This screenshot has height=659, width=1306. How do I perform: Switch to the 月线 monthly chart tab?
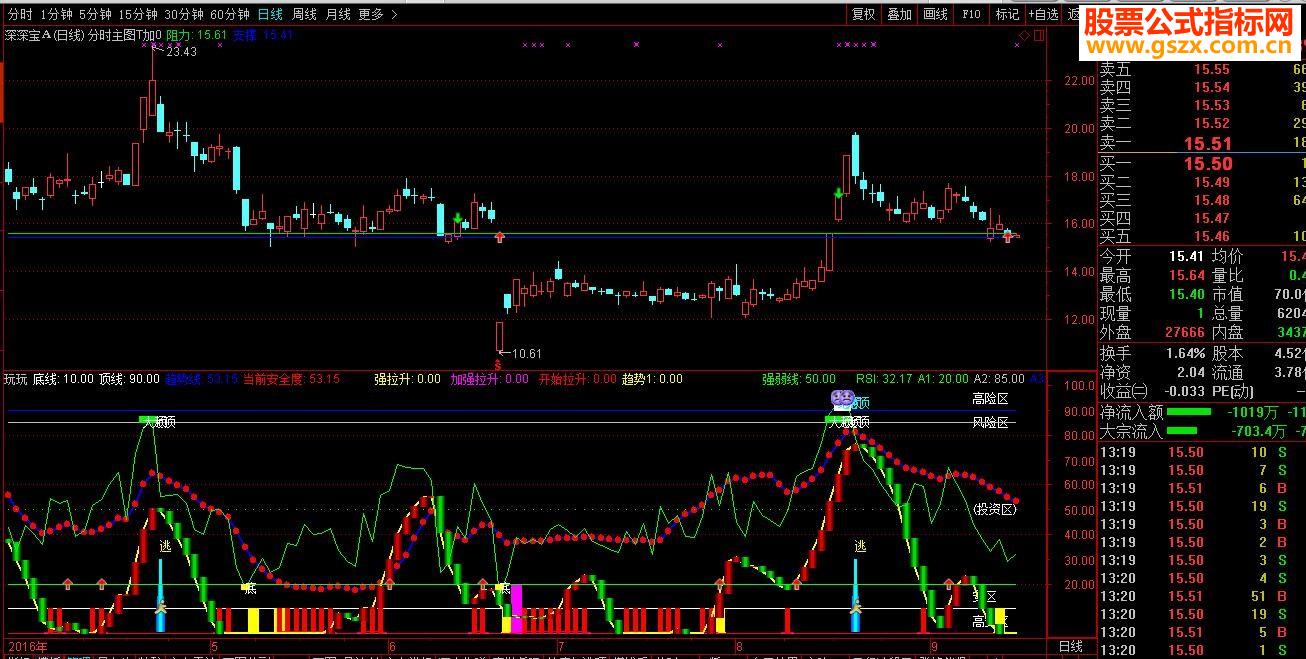point(338,14)
